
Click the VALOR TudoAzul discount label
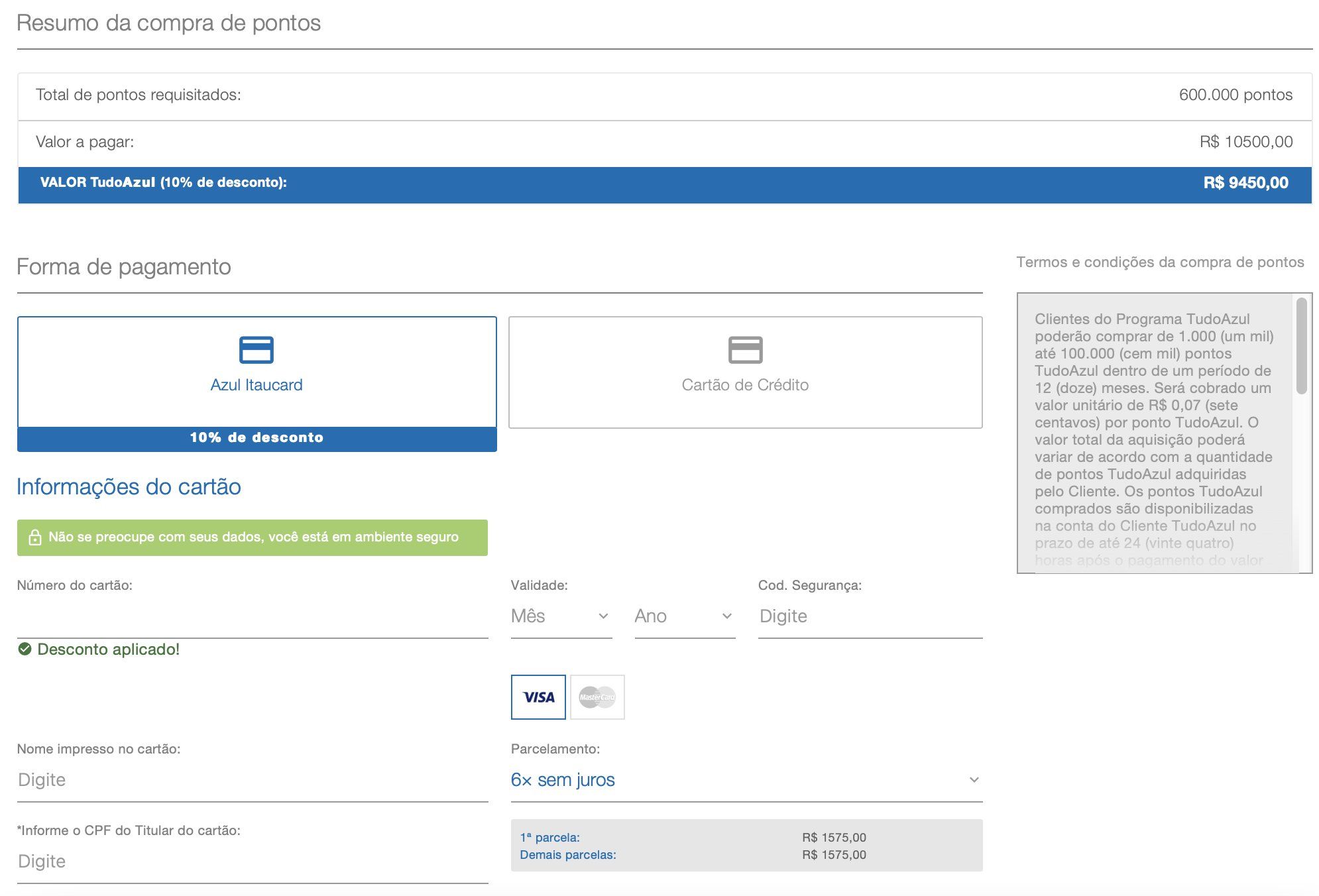coord(164,182)
